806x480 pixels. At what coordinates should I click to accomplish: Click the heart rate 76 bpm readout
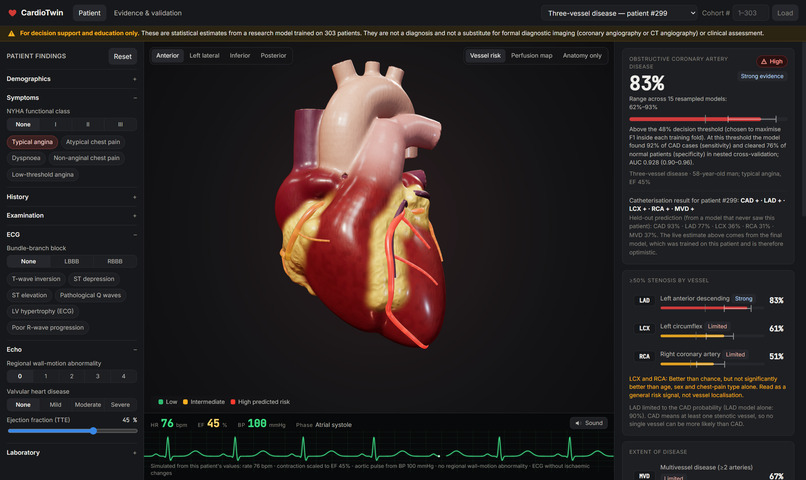coord(169,423)
